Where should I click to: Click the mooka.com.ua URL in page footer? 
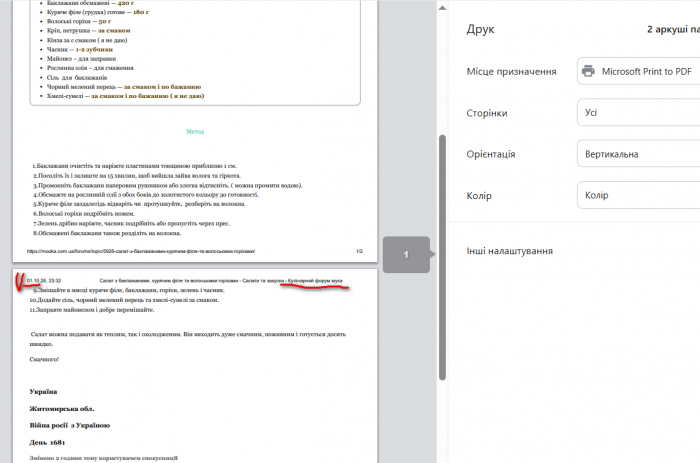[141, 251]
